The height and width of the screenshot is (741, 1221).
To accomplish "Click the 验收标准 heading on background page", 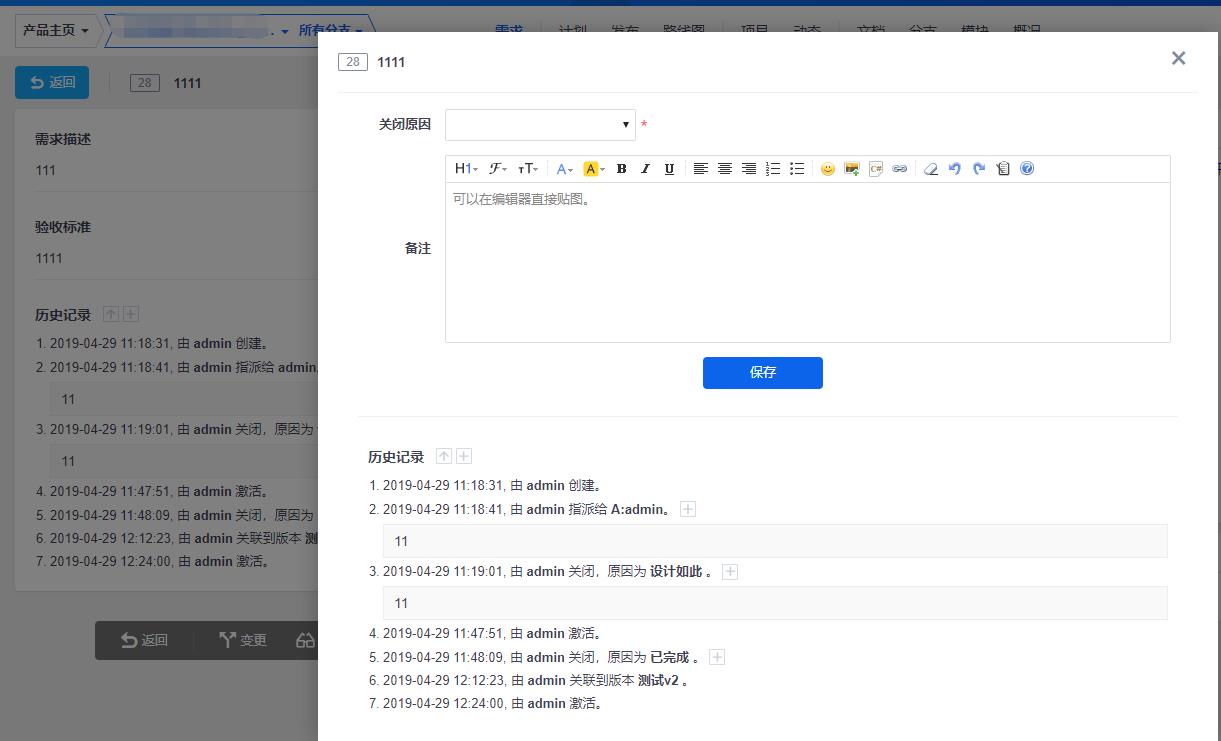I will pos(63,227).
